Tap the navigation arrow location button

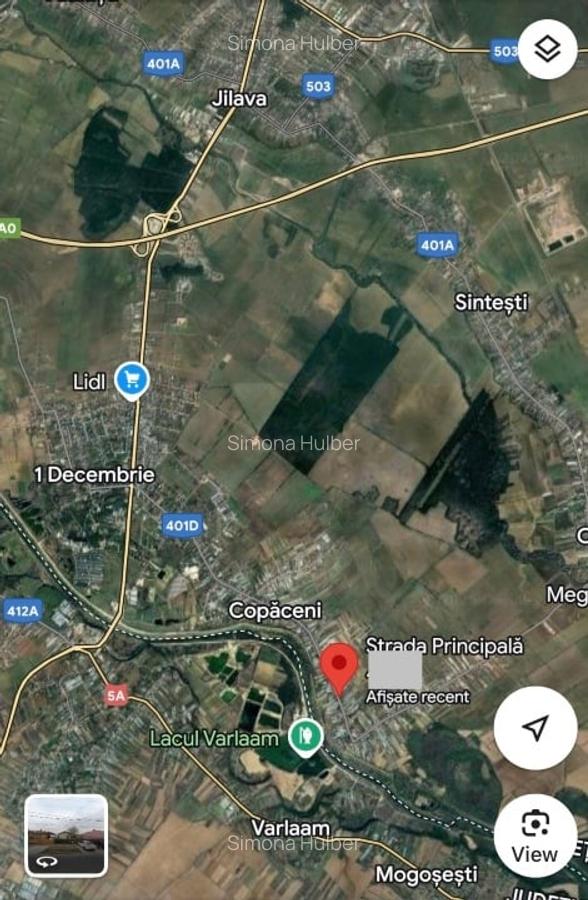535,728
